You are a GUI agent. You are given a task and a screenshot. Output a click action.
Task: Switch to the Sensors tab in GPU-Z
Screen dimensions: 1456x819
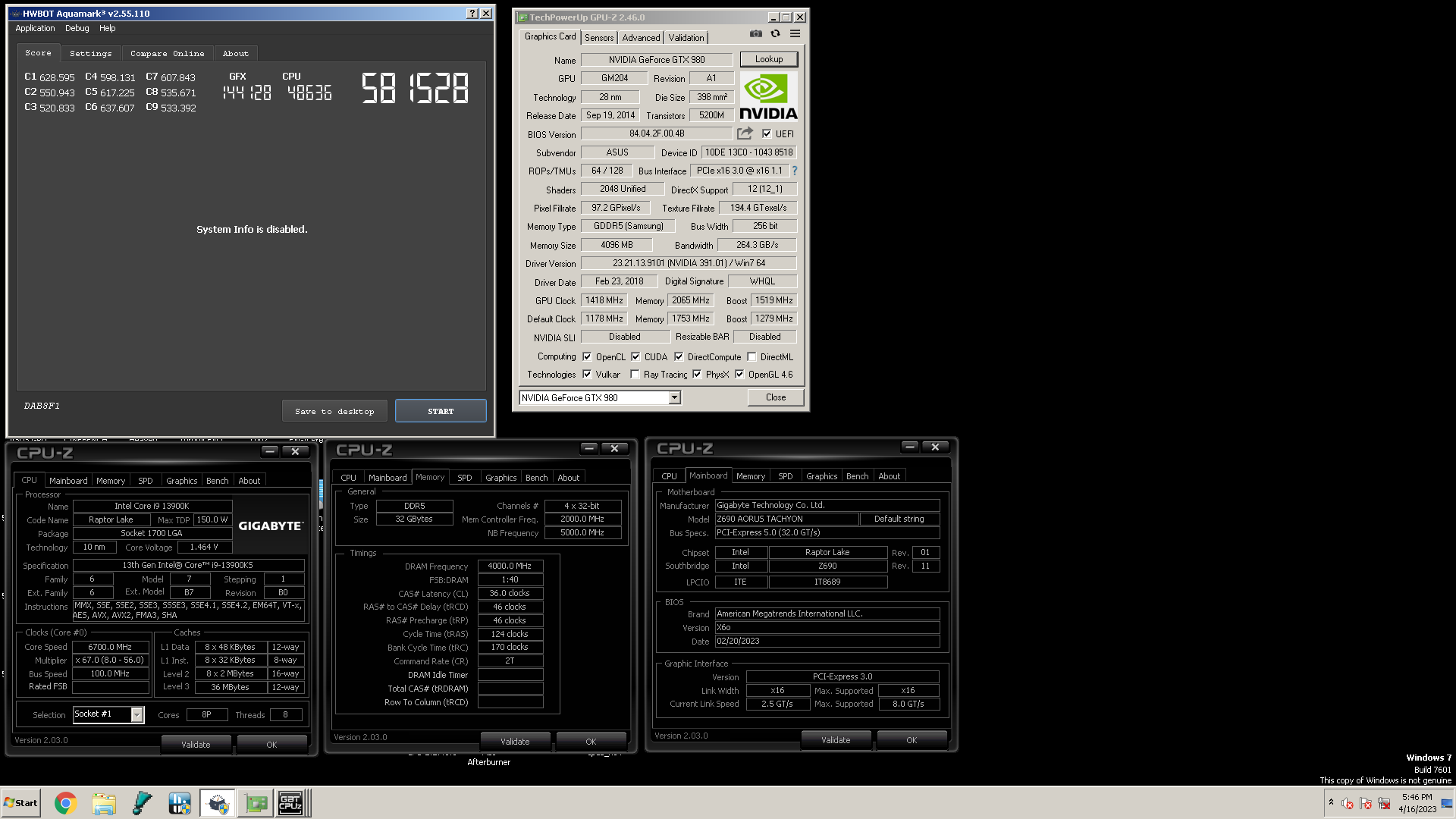(x=599, y=38)
